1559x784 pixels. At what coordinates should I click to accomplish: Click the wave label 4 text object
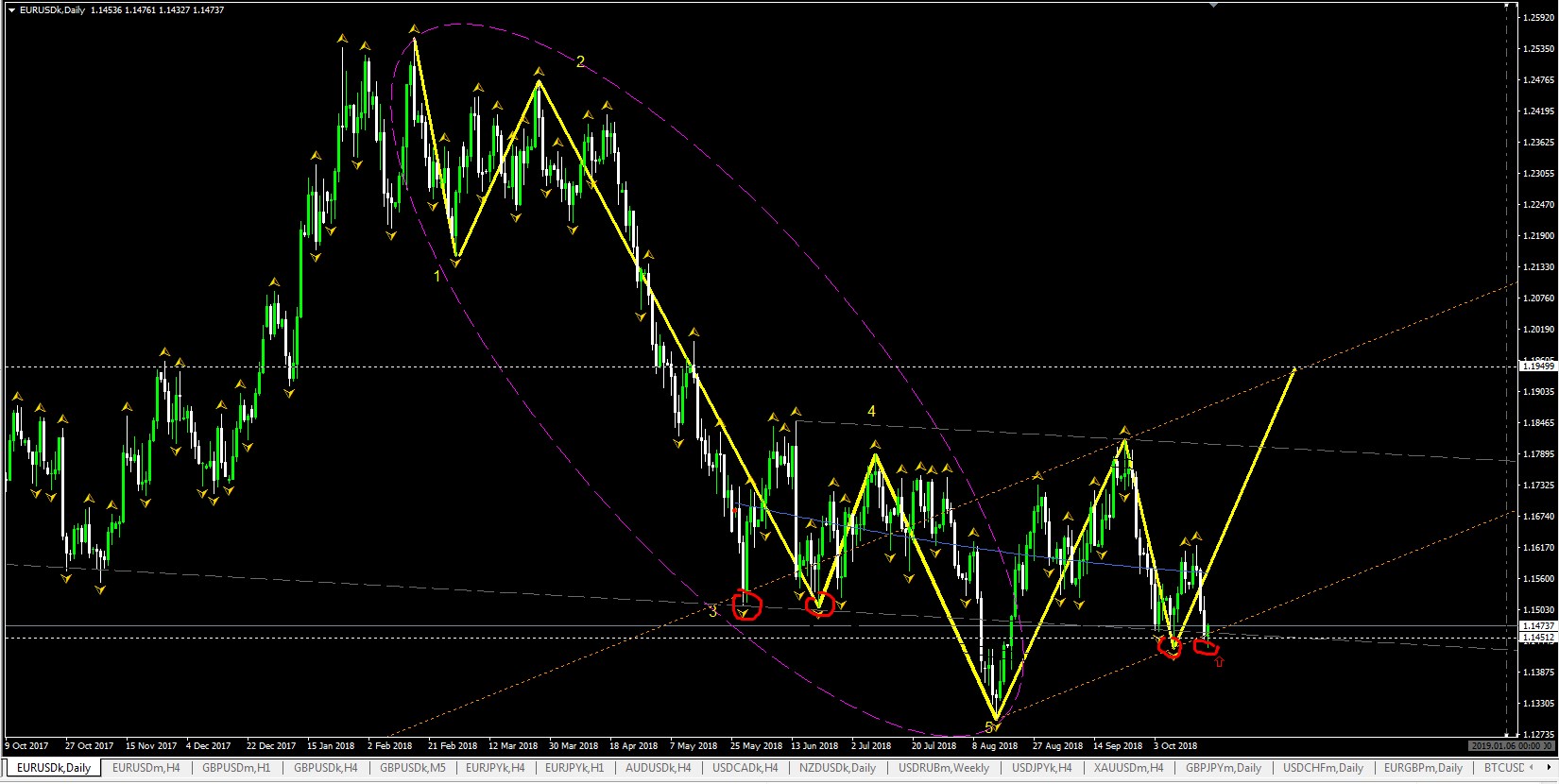pos(871,412)
